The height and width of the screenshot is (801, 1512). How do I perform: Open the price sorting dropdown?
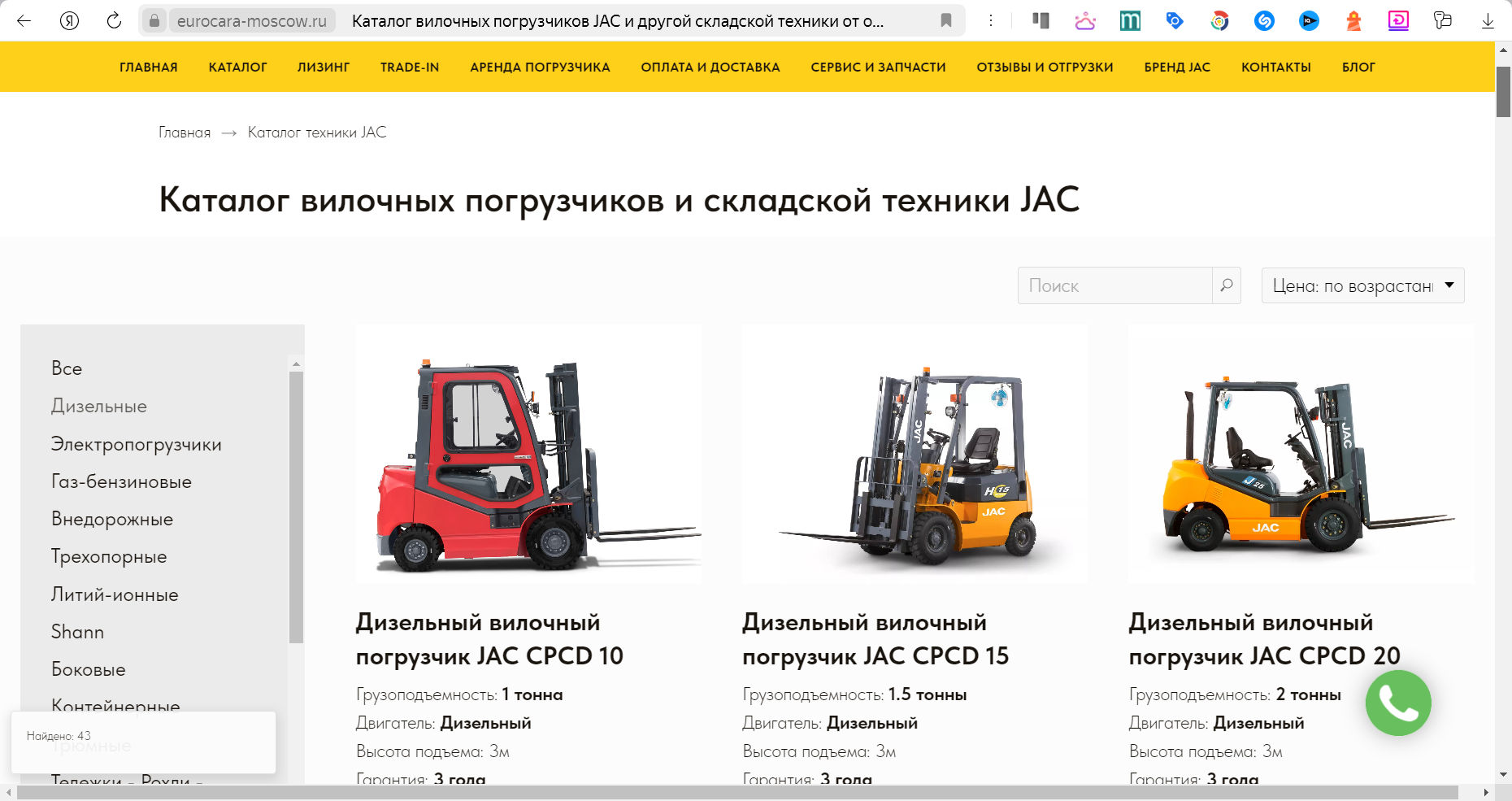point(1362,285)
